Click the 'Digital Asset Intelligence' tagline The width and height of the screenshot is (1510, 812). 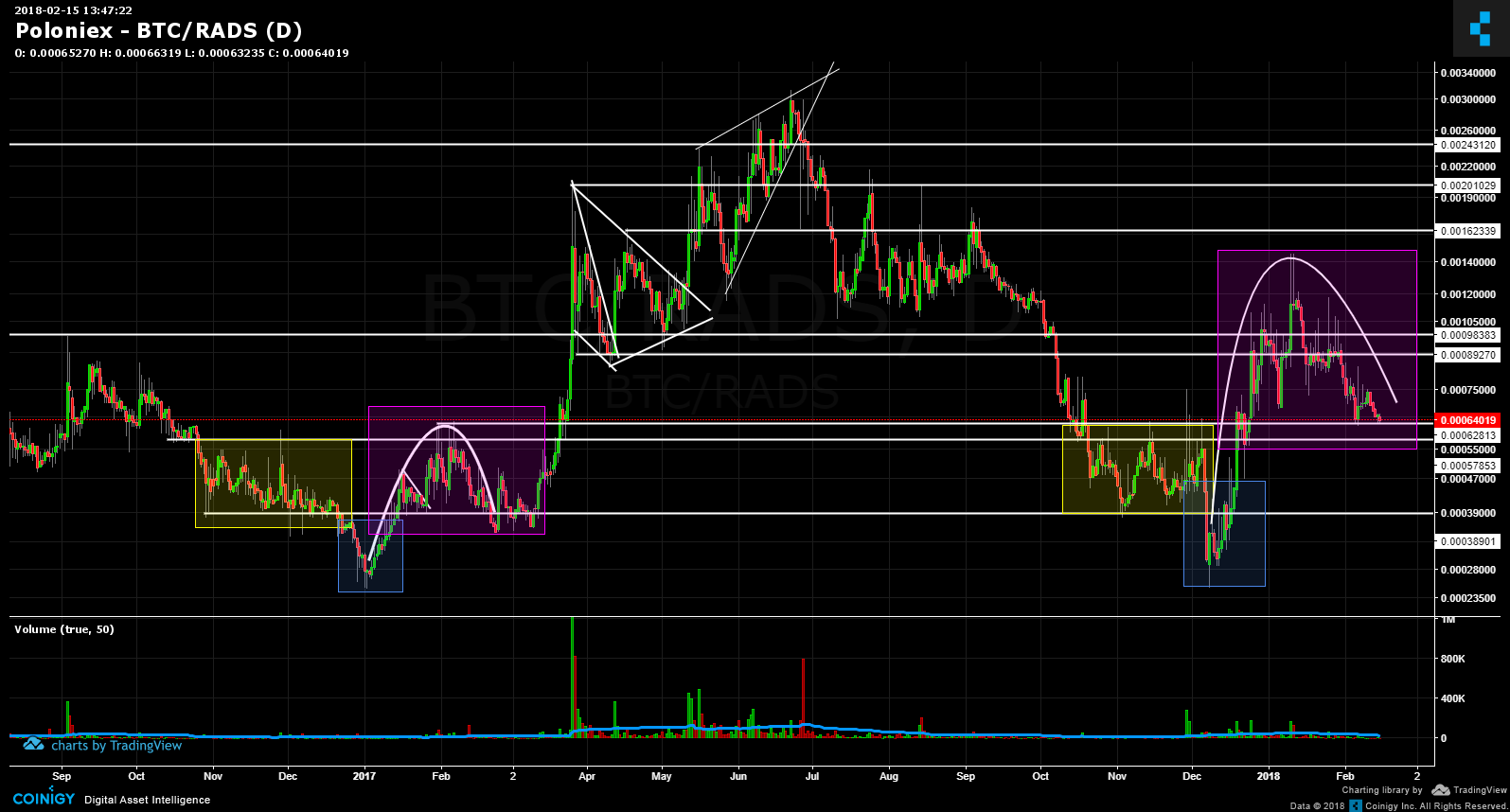click(x=147, y=800)
